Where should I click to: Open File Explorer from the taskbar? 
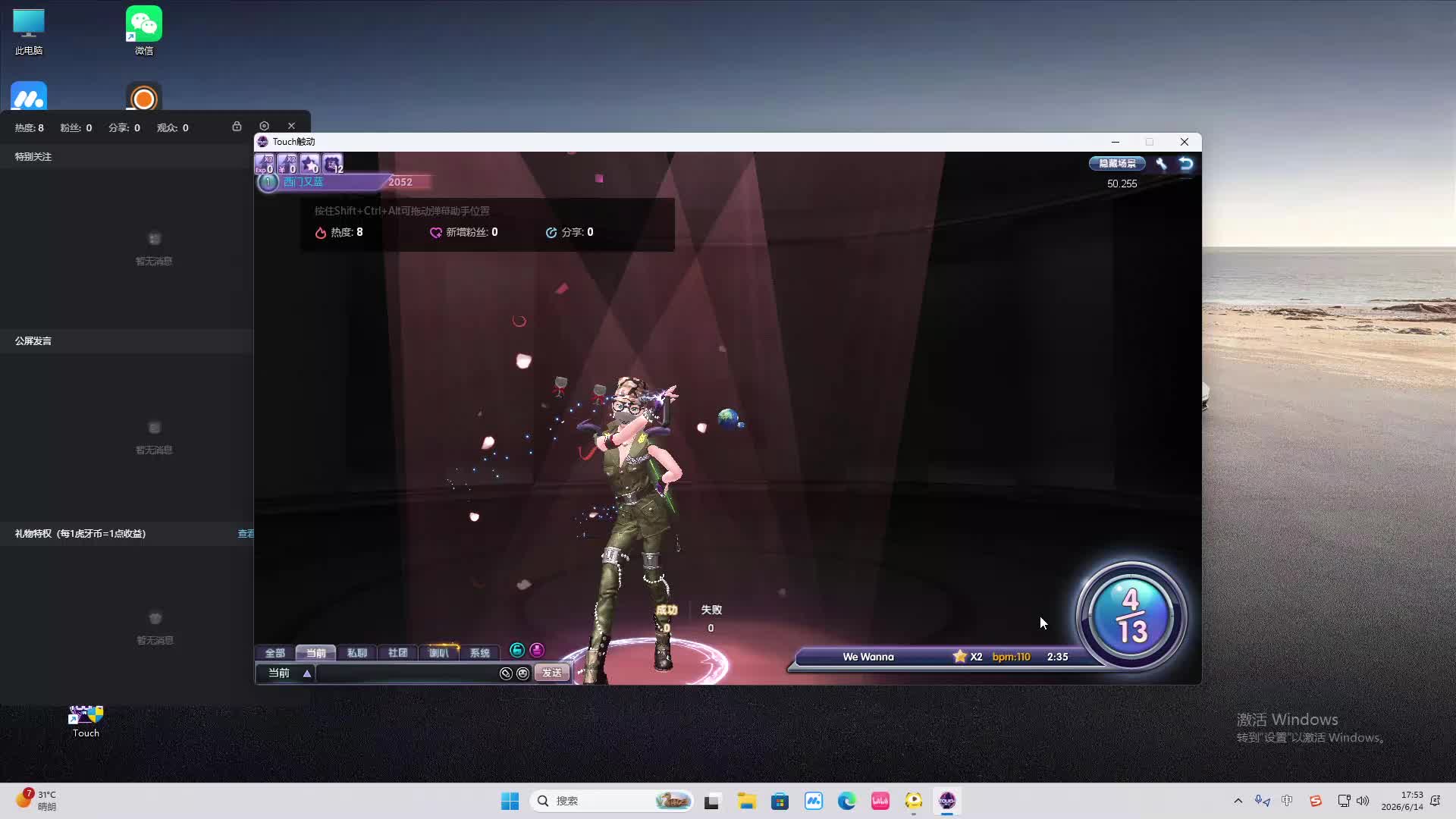tap(747, 801)
